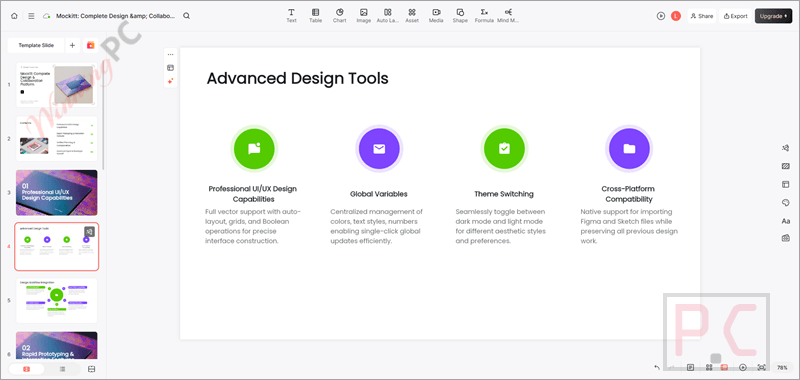800x380 pixels.
Task: Open the 78% zoom level dropdown
Action: [782, 367]
